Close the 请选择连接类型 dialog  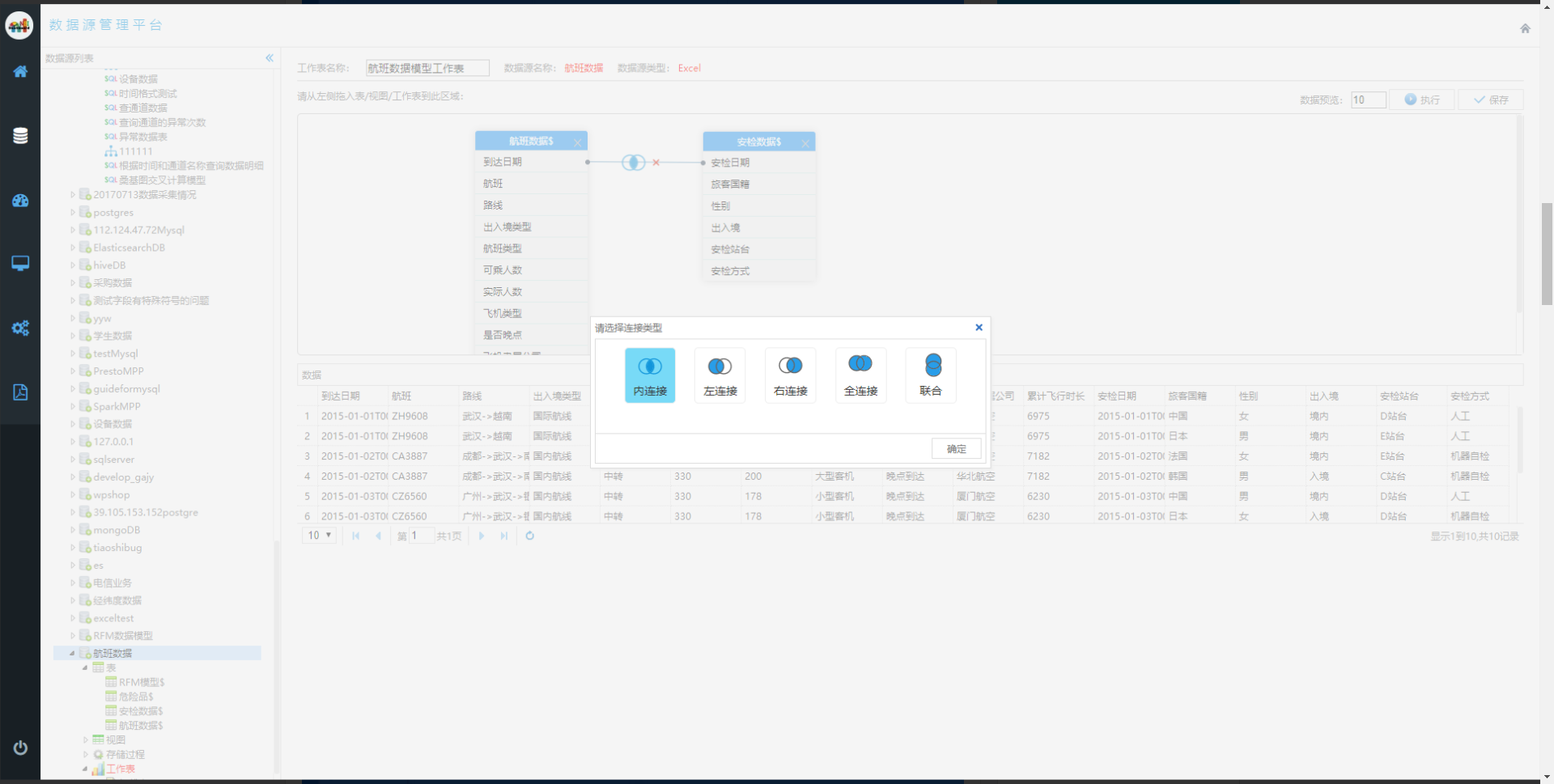(x=979, y=328)
